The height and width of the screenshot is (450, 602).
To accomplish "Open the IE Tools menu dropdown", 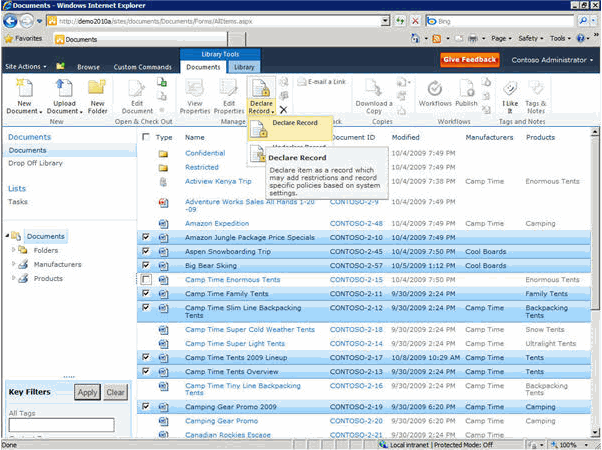I will tap(560, 38).
